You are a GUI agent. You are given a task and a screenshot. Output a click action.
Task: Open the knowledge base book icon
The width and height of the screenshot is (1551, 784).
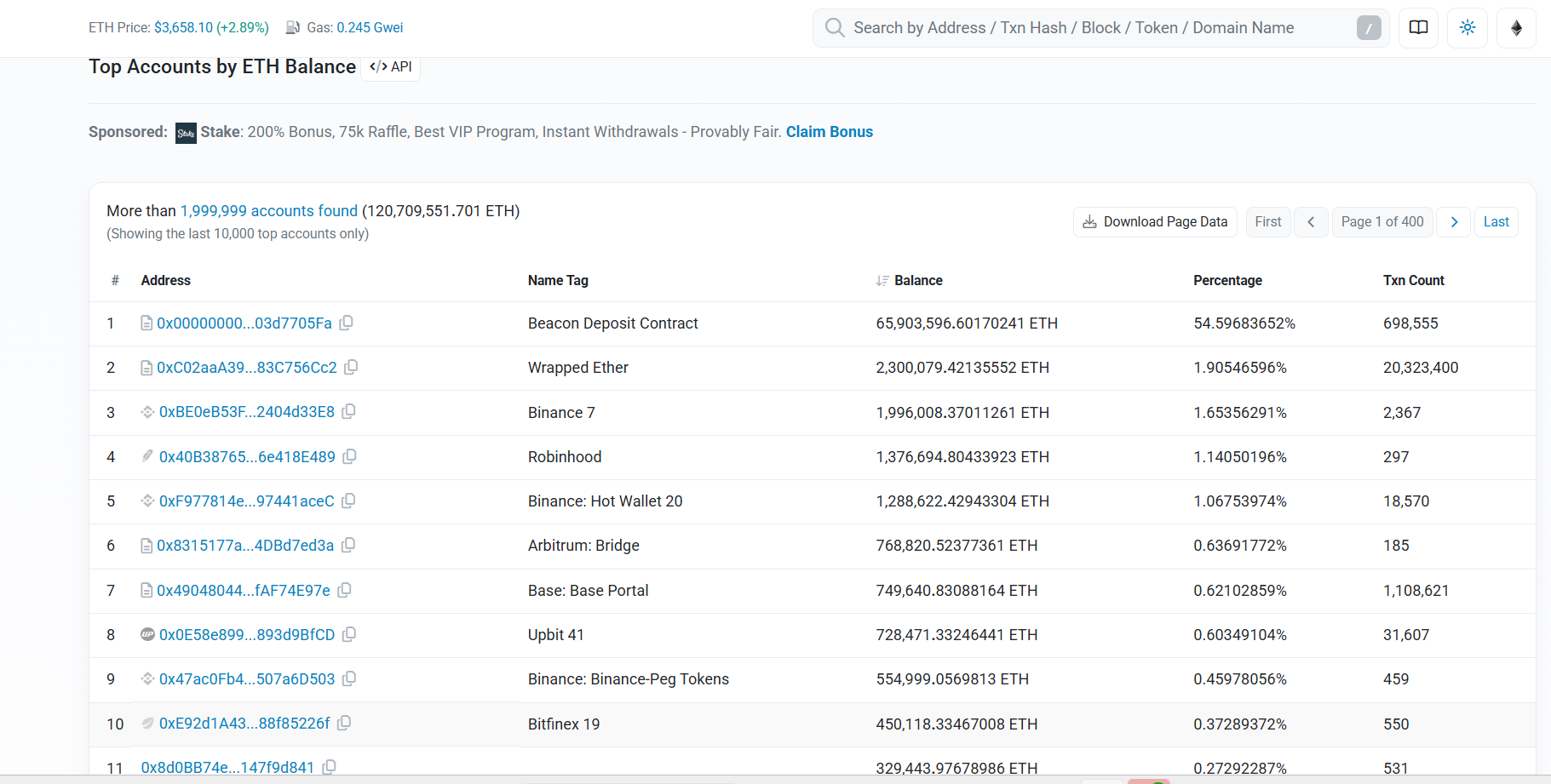pyautogui.click(x=1417, y=27)
